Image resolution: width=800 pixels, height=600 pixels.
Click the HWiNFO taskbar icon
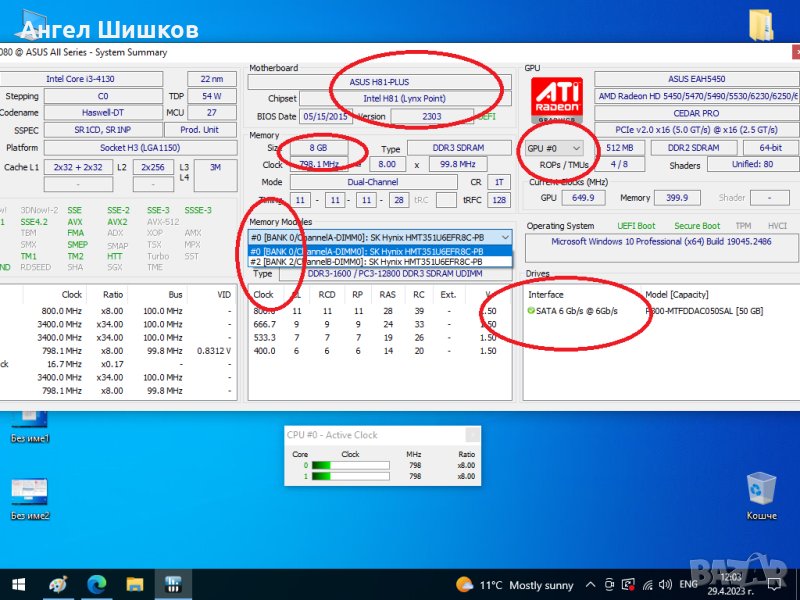pyautogui.click(x=172, y=583)
